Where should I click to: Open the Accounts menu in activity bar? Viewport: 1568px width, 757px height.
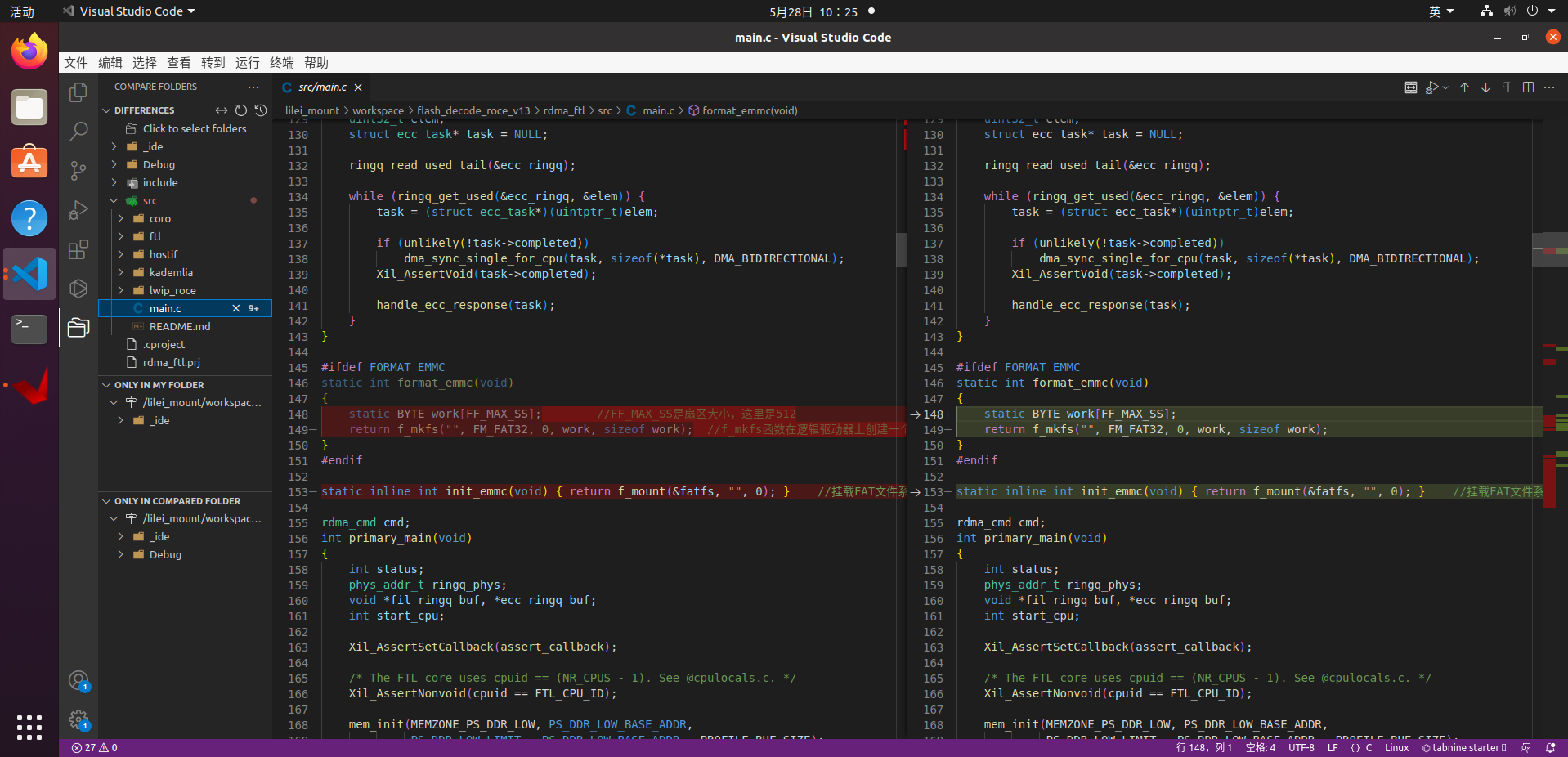pyautogui.click(x=78, y=680)
